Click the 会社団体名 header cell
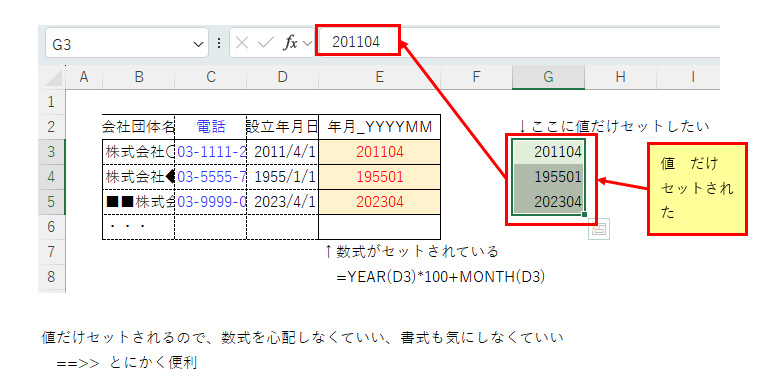 (138, 127)
